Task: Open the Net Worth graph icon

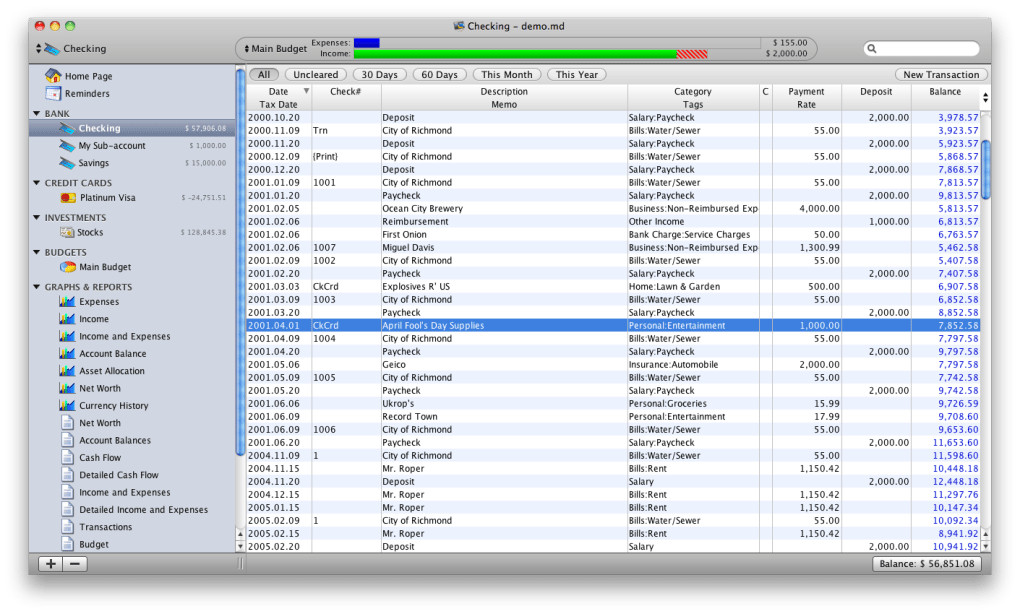Action: click(67, 388)
